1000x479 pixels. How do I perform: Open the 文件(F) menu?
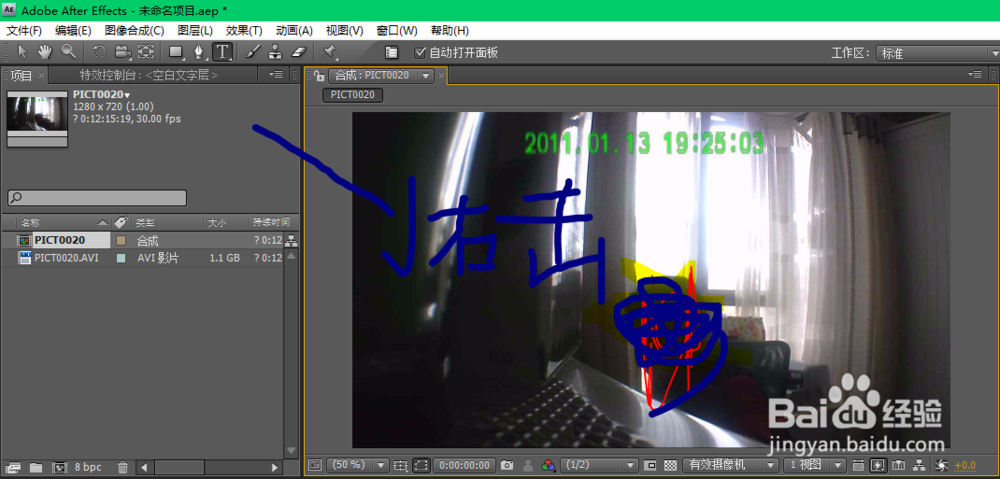tap(24, 31)
